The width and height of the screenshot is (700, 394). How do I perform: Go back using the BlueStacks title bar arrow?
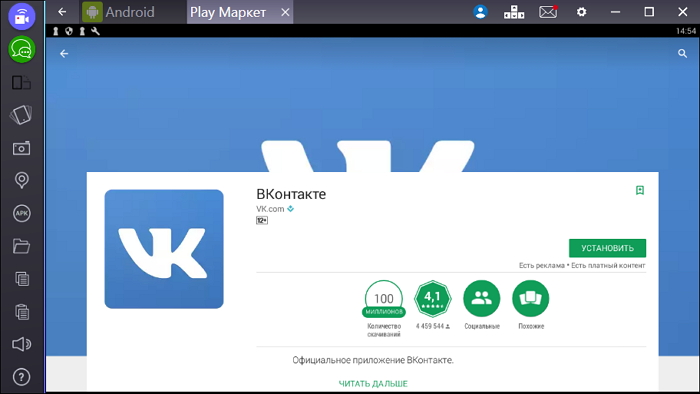[x=62, y=12]
